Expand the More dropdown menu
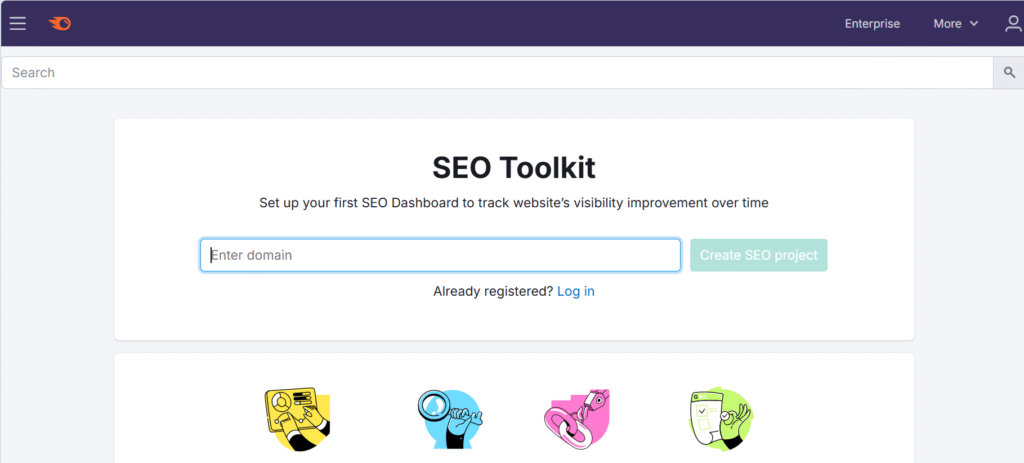Viewport: 1024px width, 463px height. 955,24
